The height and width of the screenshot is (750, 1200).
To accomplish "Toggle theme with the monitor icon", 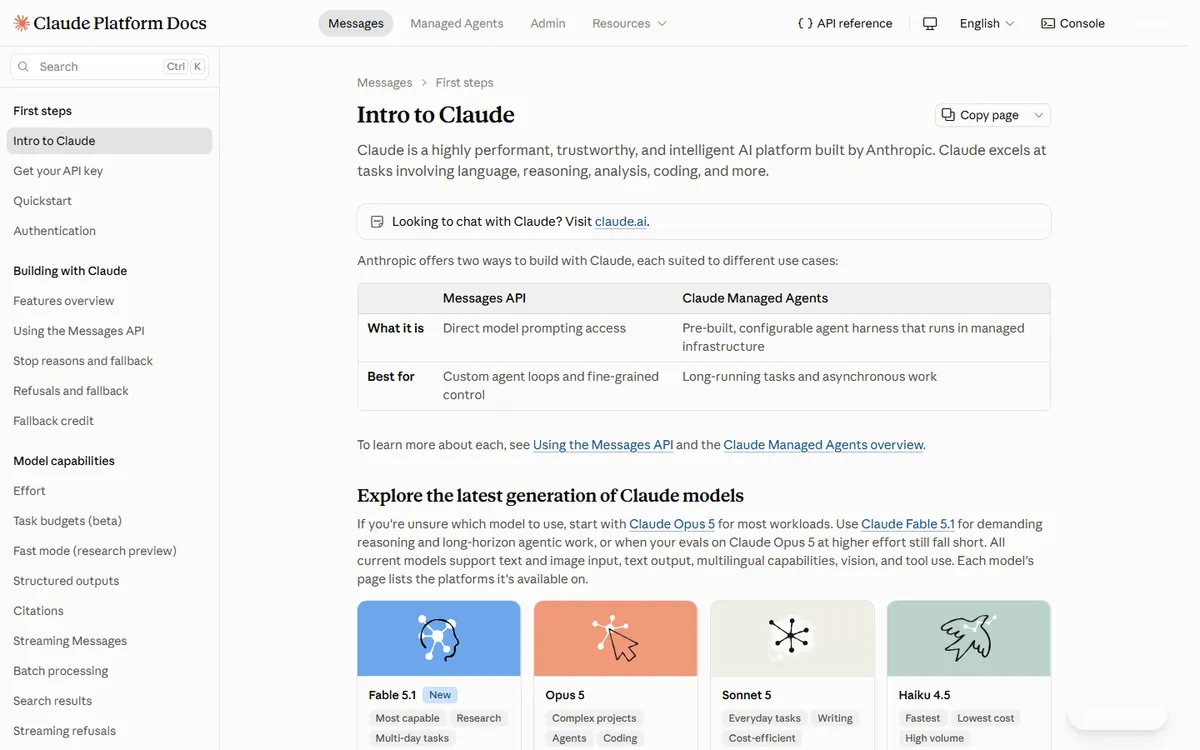I will click(x=930, y=23).
